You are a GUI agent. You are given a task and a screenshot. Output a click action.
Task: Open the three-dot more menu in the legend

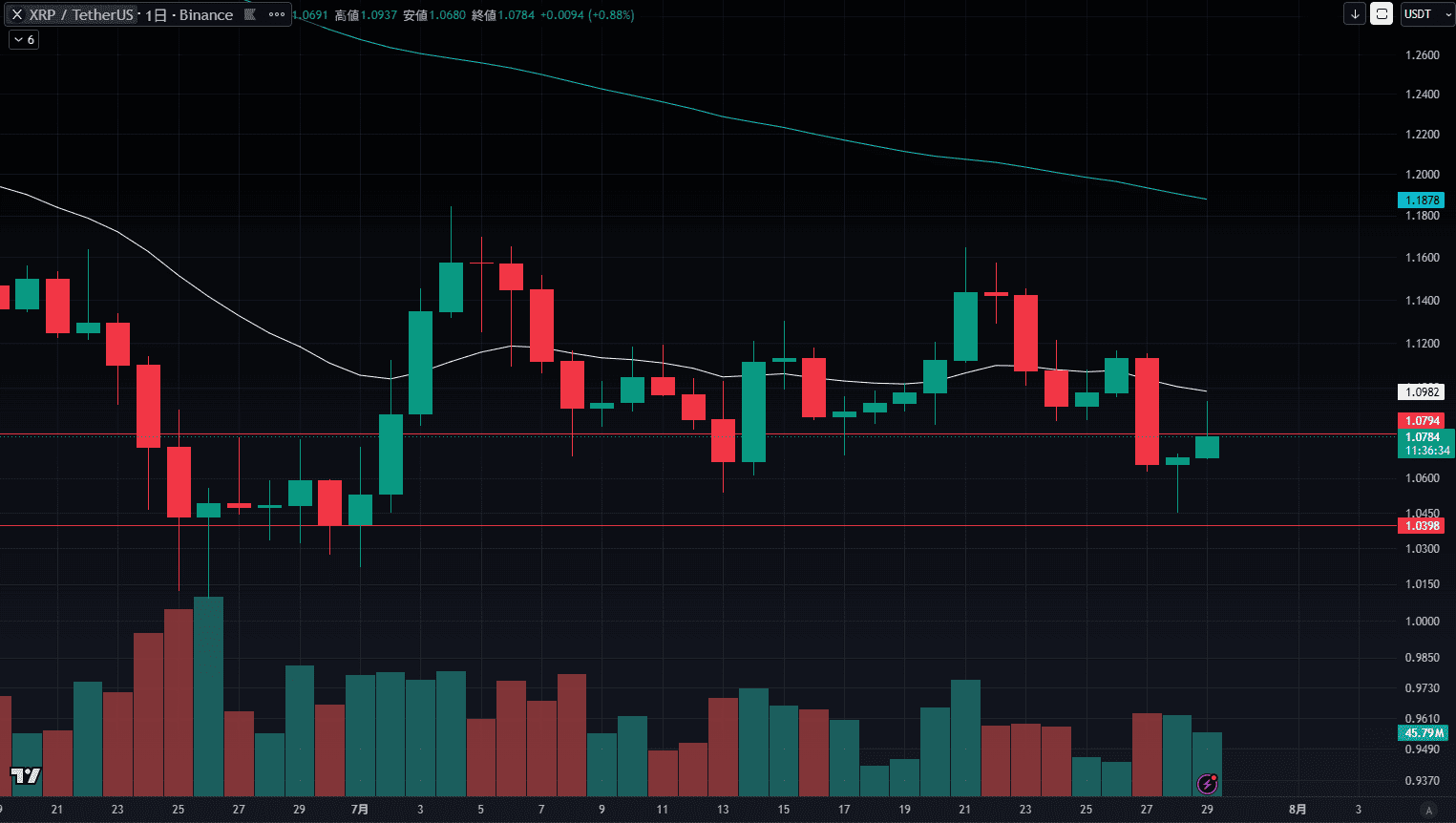tap(277, 14)
